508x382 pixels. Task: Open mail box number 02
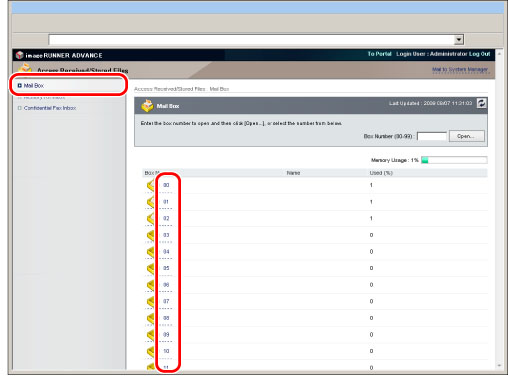(x=166, y=218)
